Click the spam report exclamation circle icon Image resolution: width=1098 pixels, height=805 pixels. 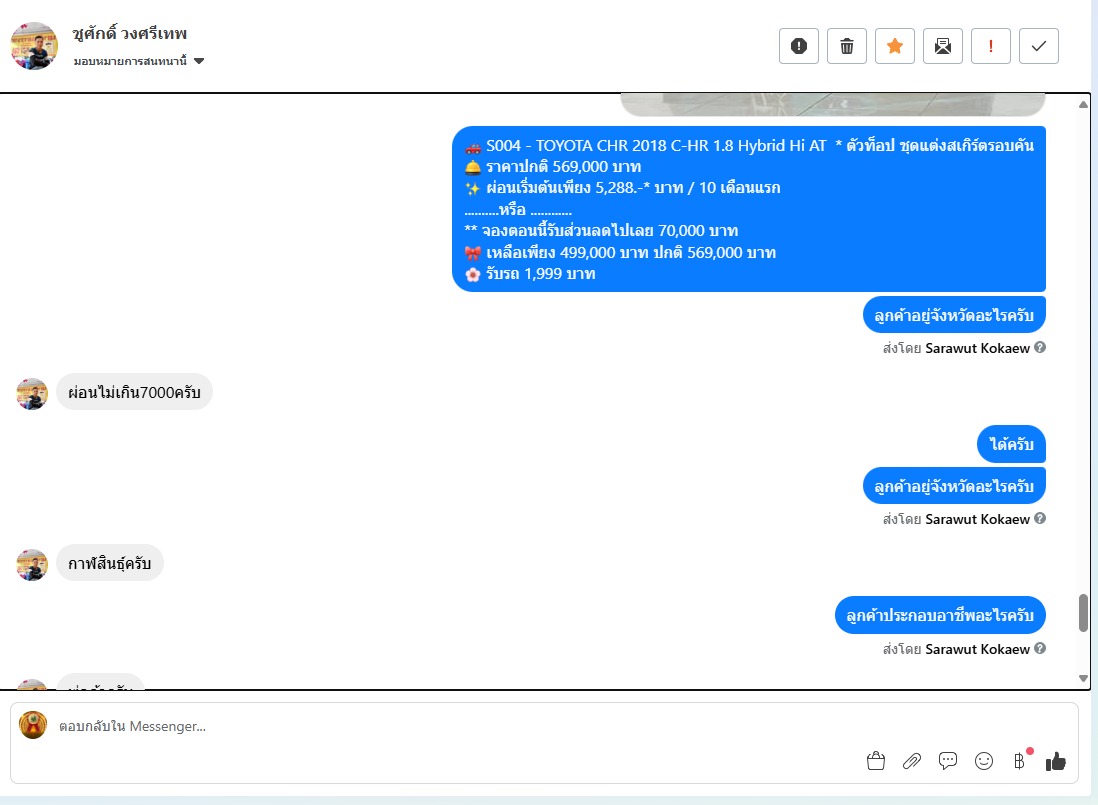coord(798,46)
